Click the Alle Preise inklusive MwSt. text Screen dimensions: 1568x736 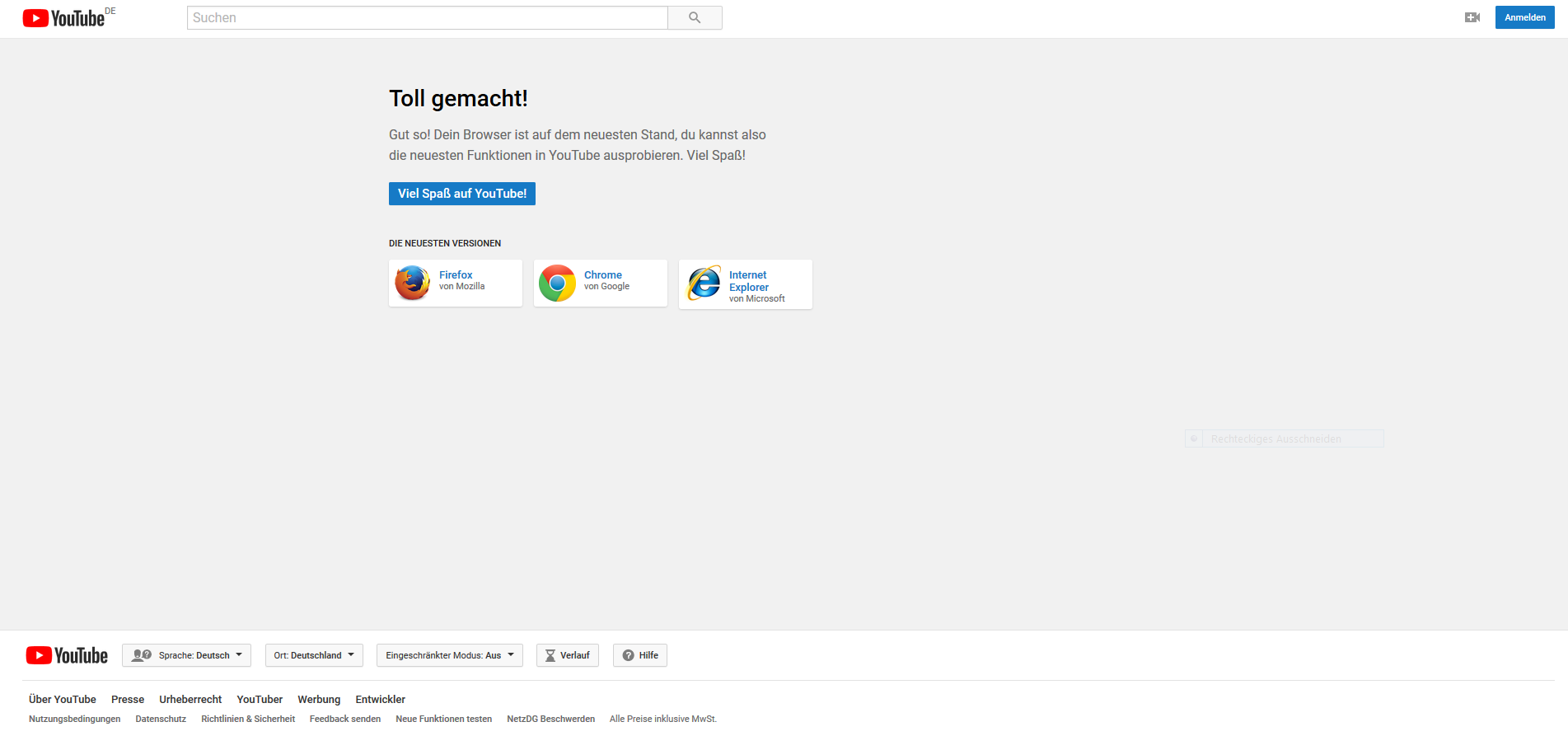(663, 719)
